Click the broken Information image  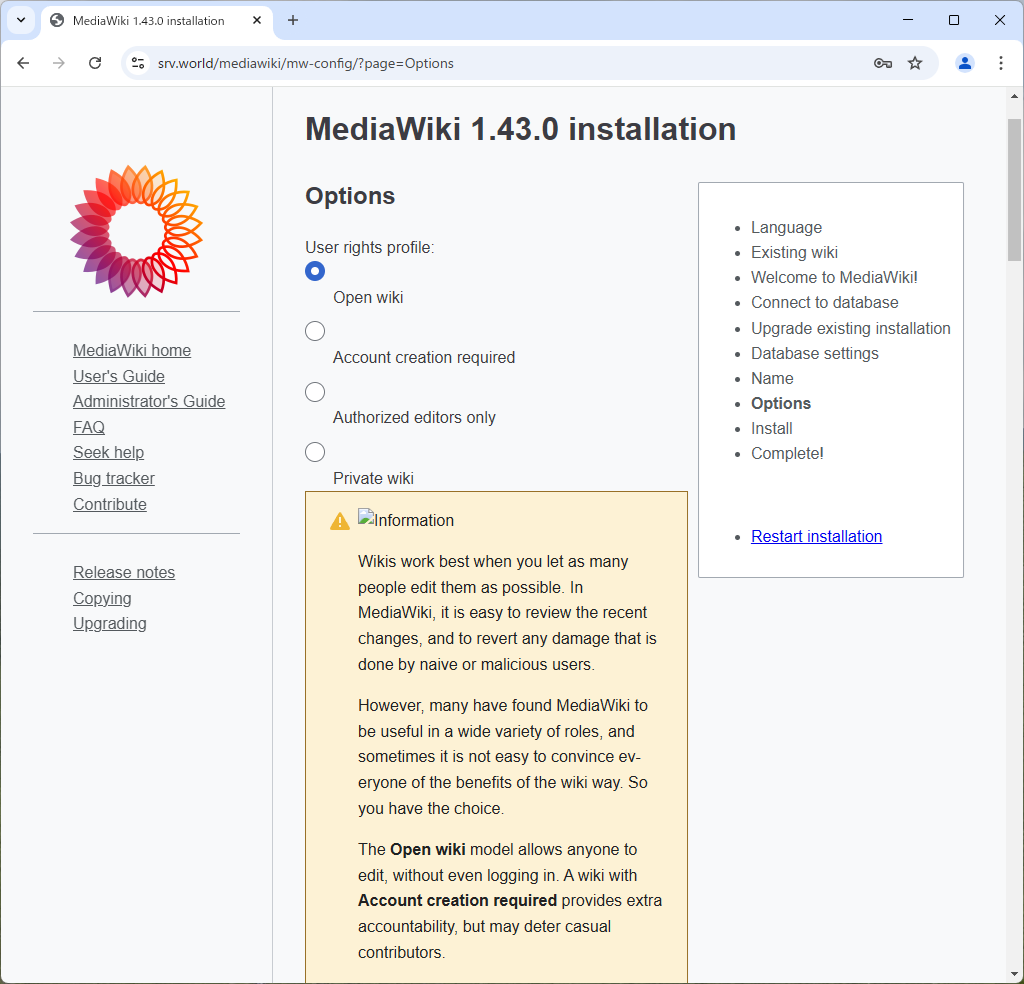(x=406, y=520)
